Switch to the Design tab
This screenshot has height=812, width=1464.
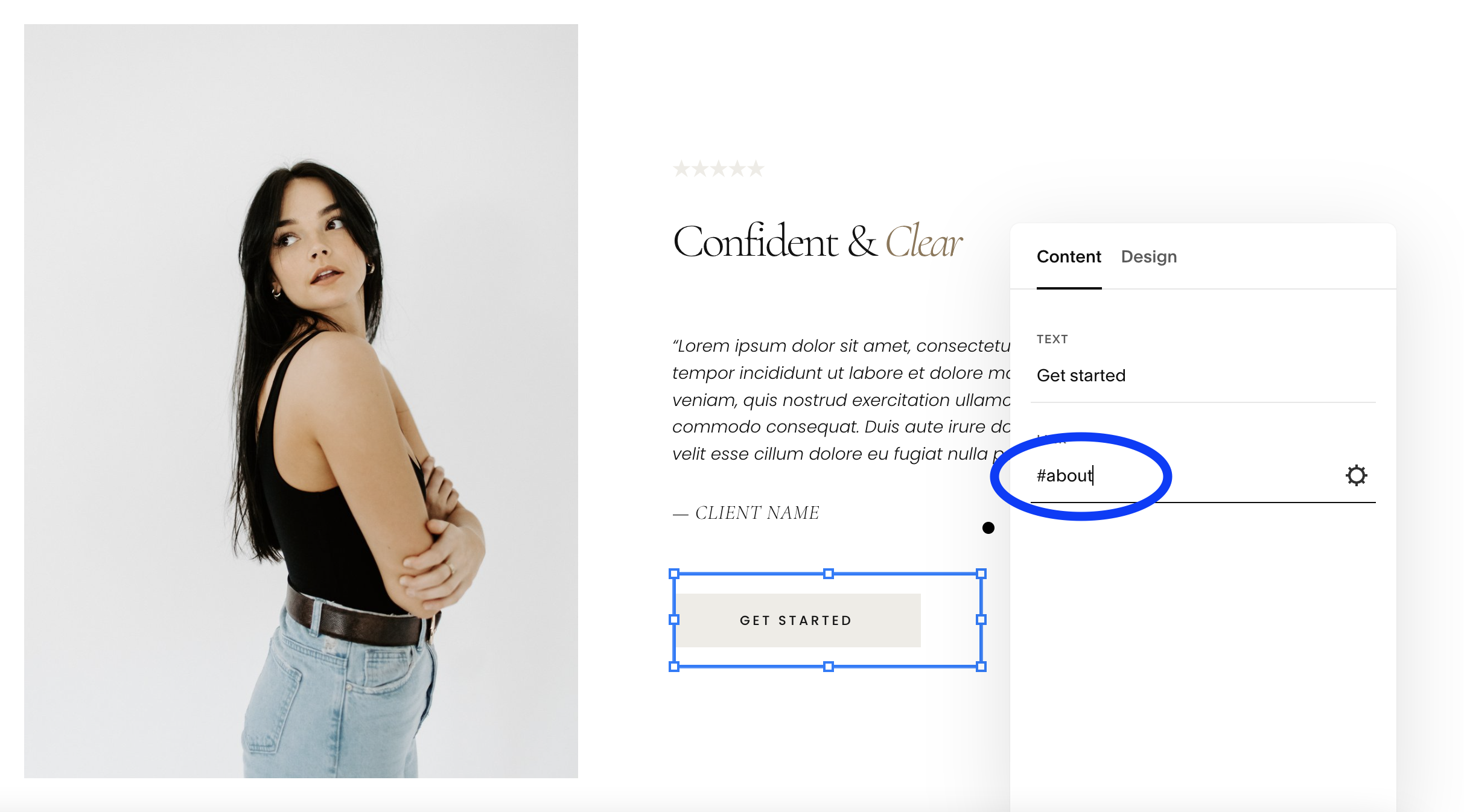click(1148, 257)
